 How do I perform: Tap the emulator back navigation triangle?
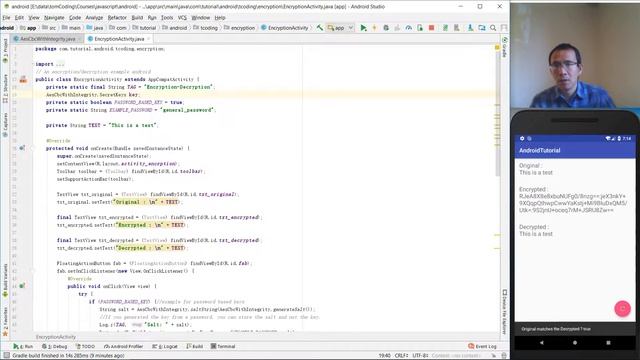tap(542, 343)
